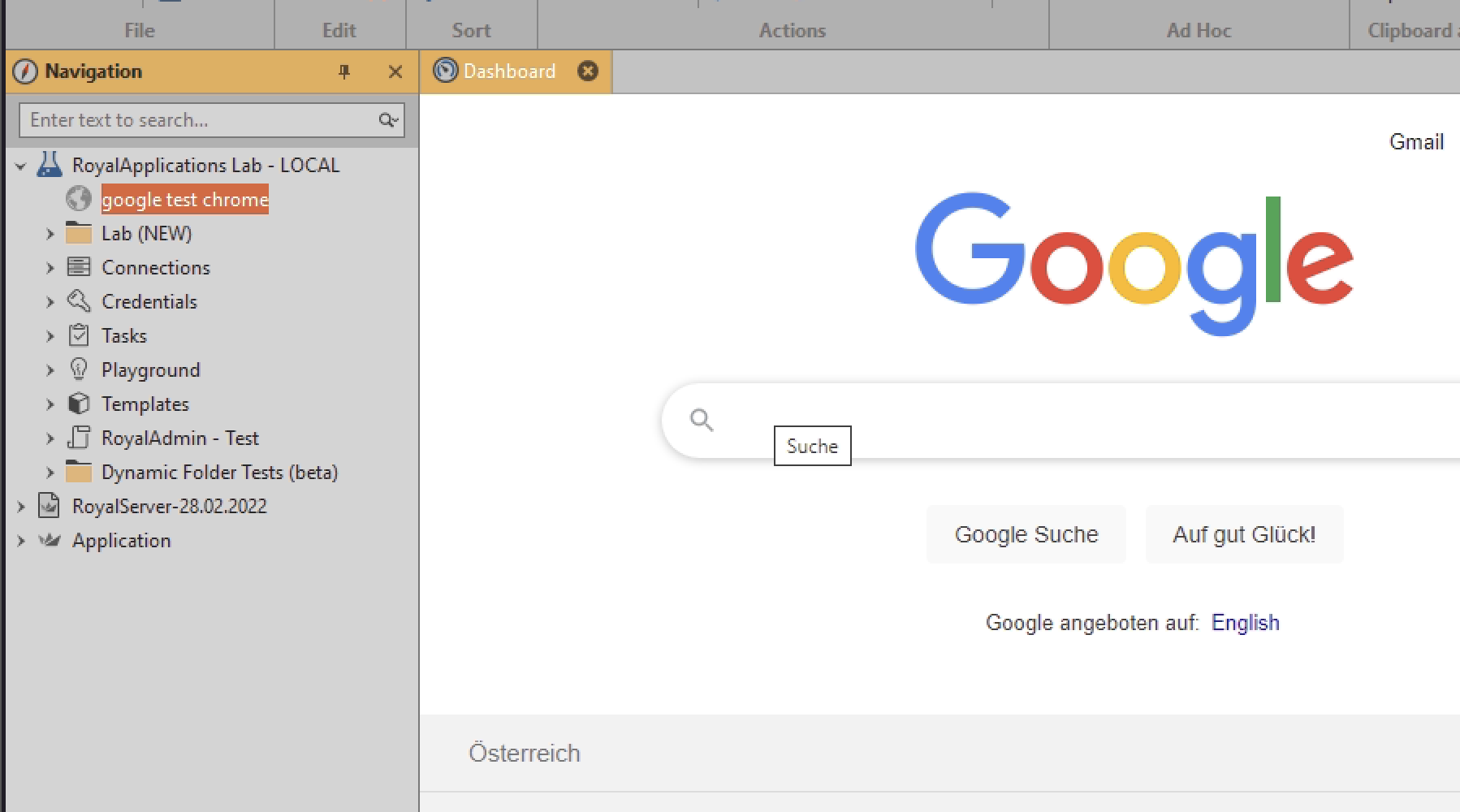The image size is (1460, 812).
Task: Click the search magnifier dropdown in Navigation
Action: [388, 120]
